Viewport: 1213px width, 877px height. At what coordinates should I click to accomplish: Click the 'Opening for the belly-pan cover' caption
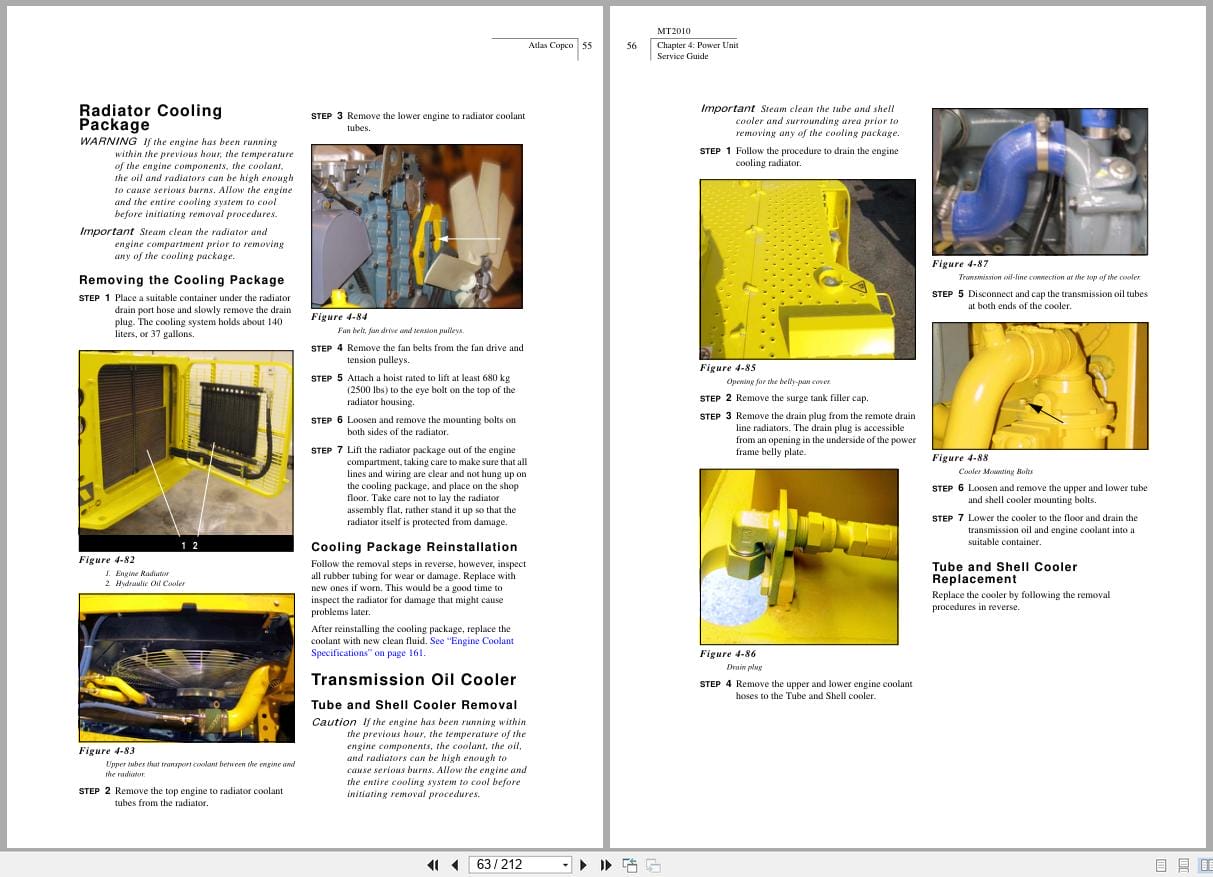click(x=777, y=382)
